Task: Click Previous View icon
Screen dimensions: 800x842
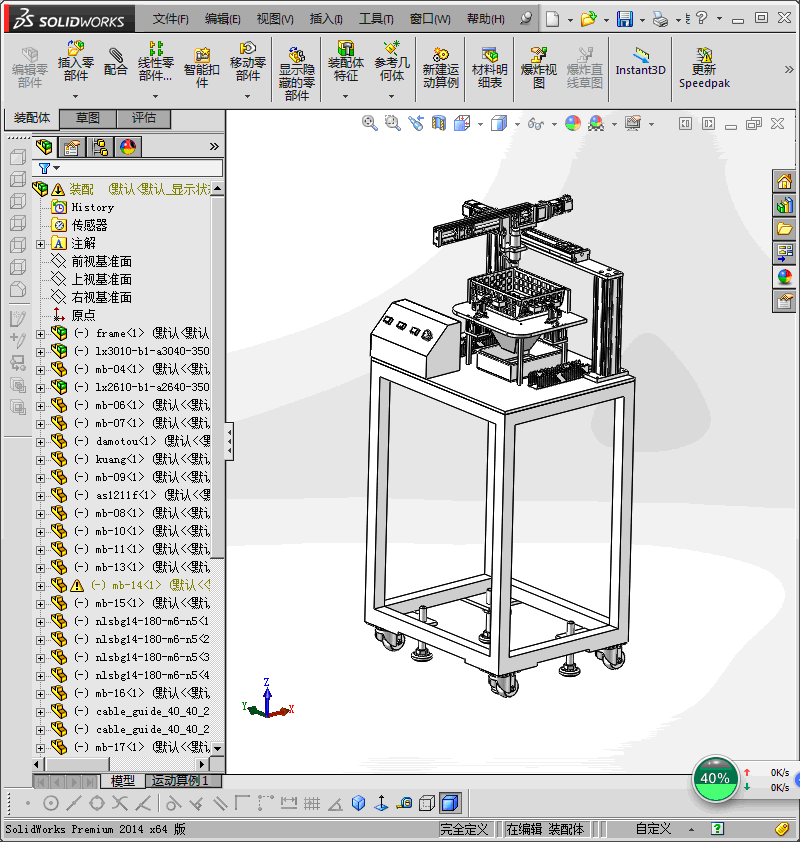Action: point(416,123)
